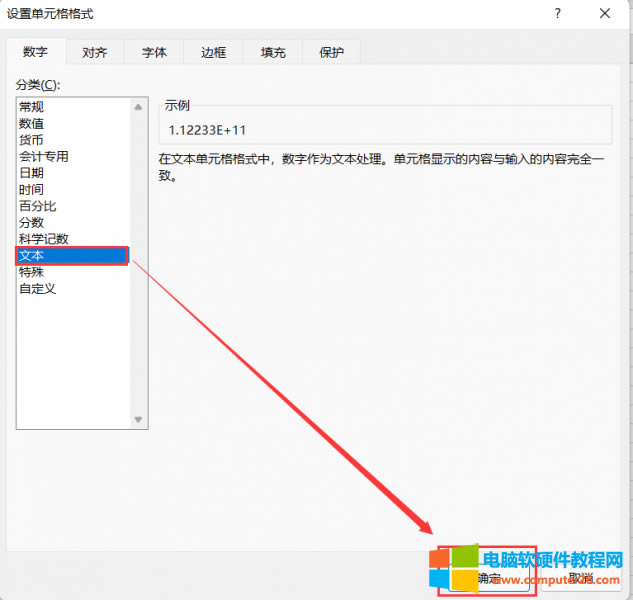Click the category list scroll down arrow
This screenshot has width=633, height=600.
[x=138, y=420]
